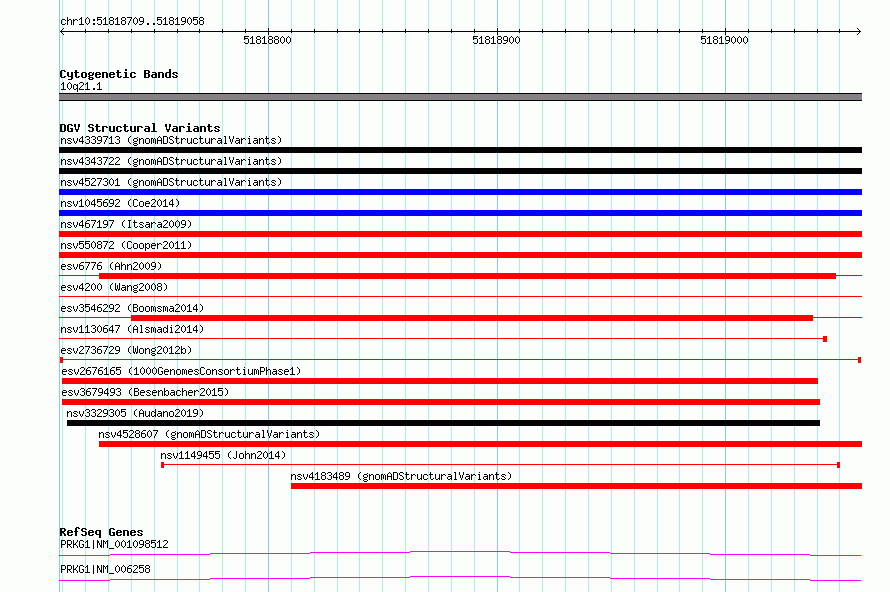Open variant label nsv3329305 (Audano2019)
Viewport: 890px width, 592px height.
click(135, 413)
